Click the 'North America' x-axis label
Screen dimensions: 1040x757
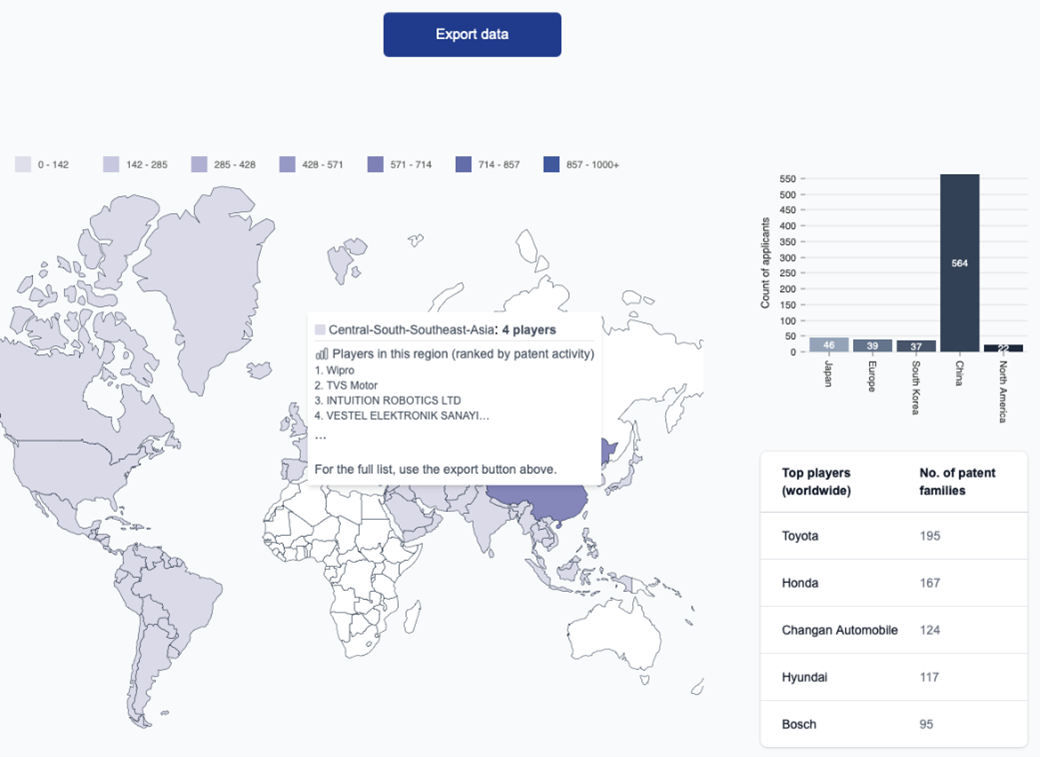pyautogui.click(x=1003, y=392)
